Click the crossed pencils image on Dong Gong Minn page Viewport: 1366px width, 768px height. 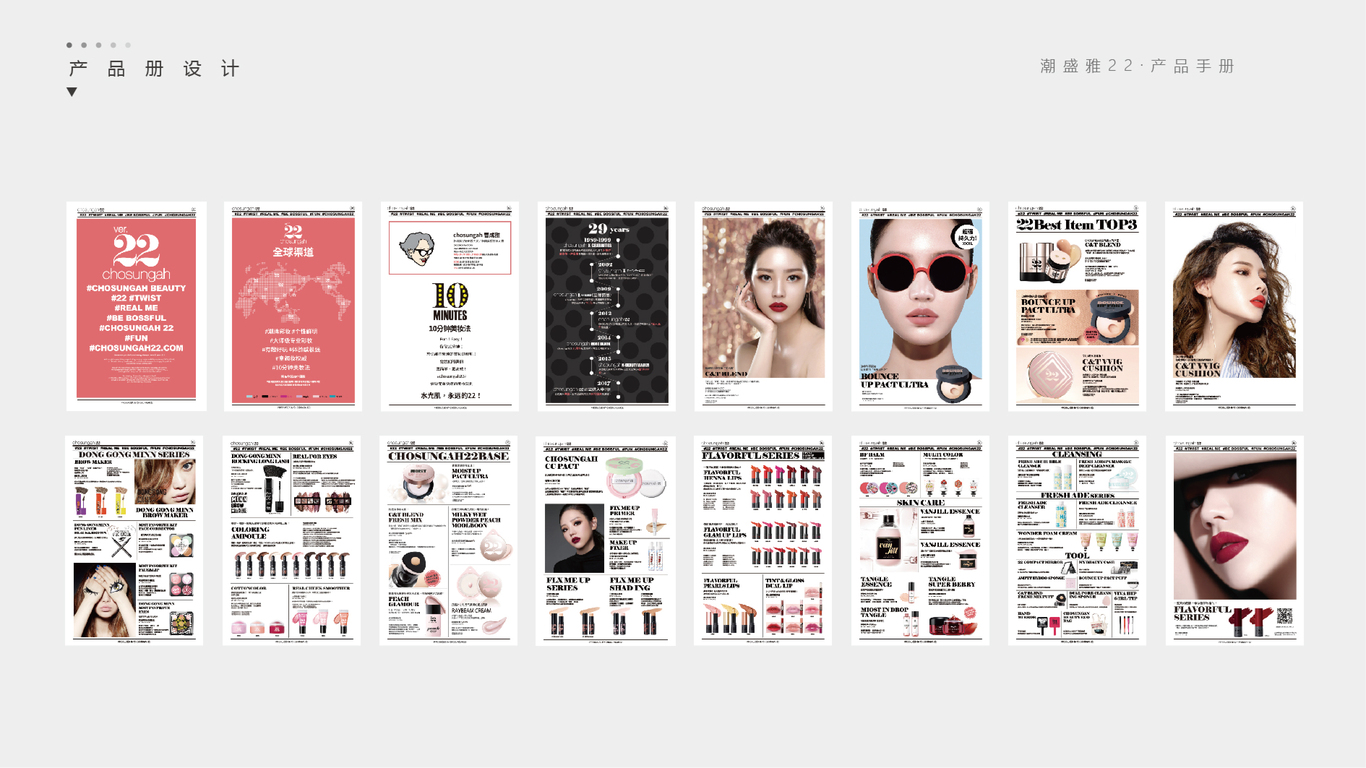click(x=121, y=545)
